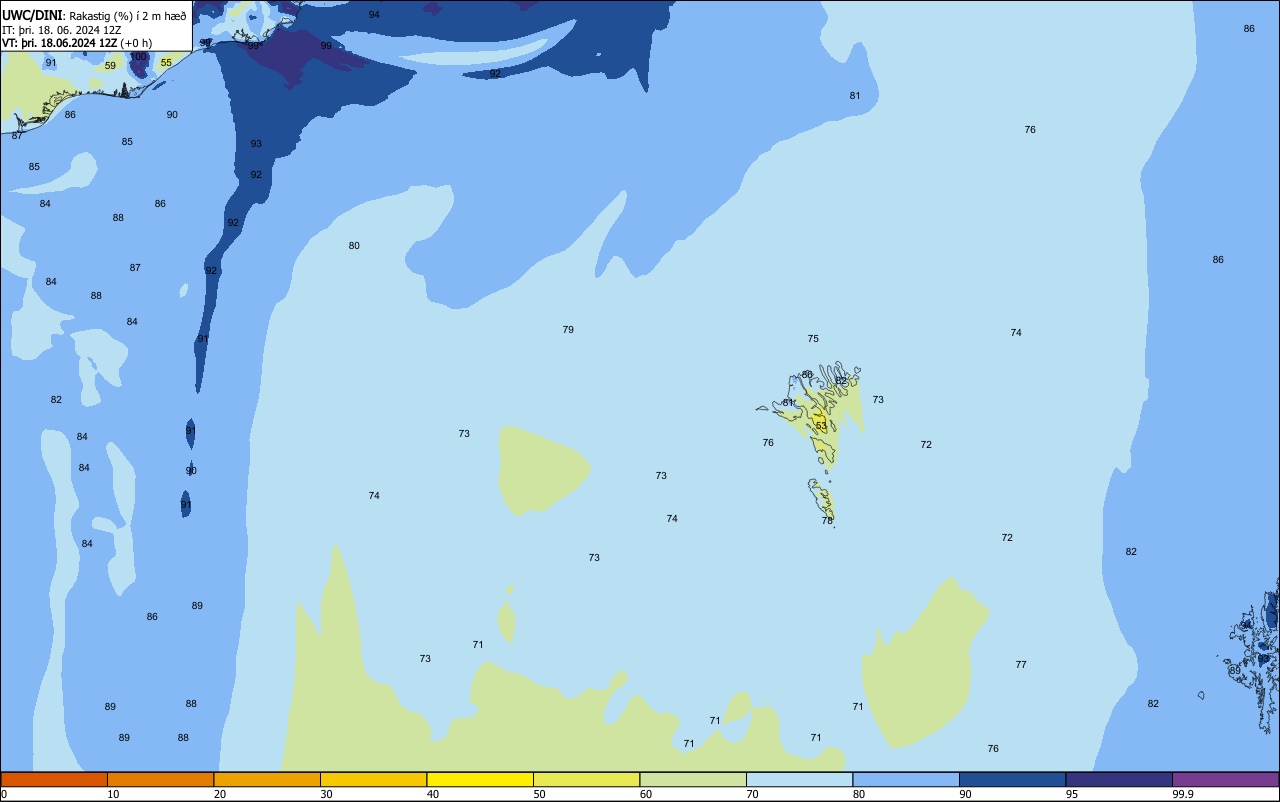Click the IT initial-time line in header
Viewport: 1280px width, 802px height.
point(62,29)
